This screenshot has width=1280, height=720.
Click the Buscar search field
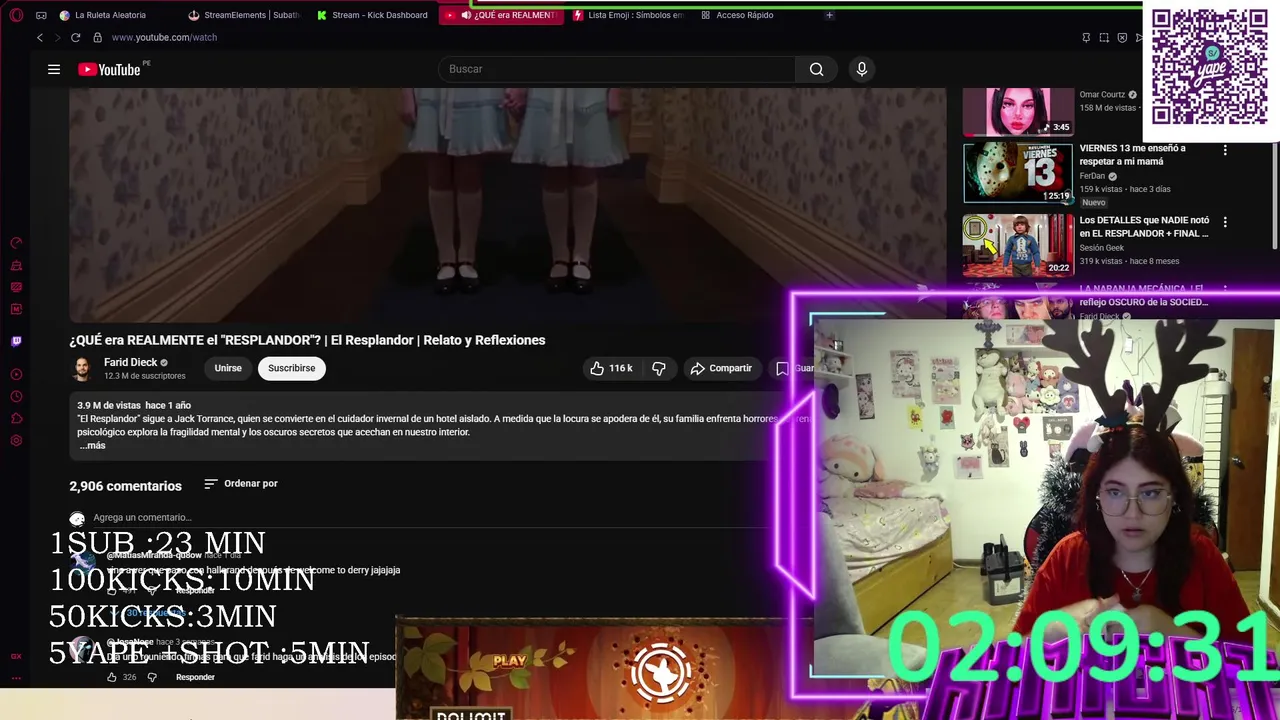click(x=617, y=69)
